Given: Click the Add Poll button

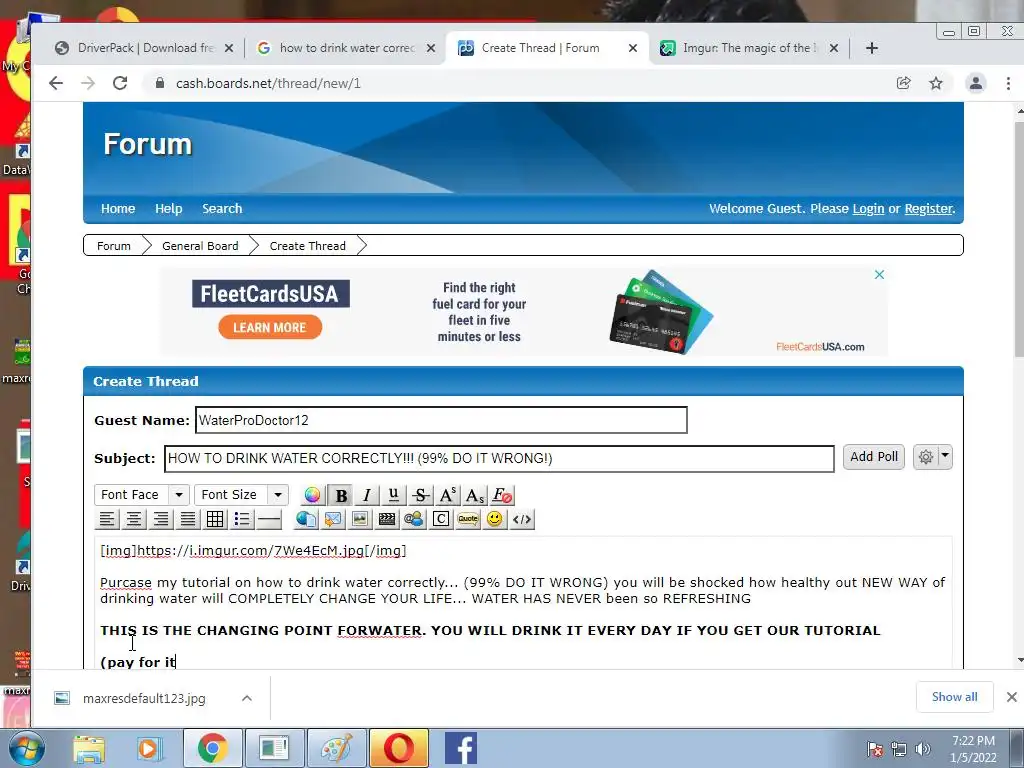Looking at the screenshot, I should 874,456.
